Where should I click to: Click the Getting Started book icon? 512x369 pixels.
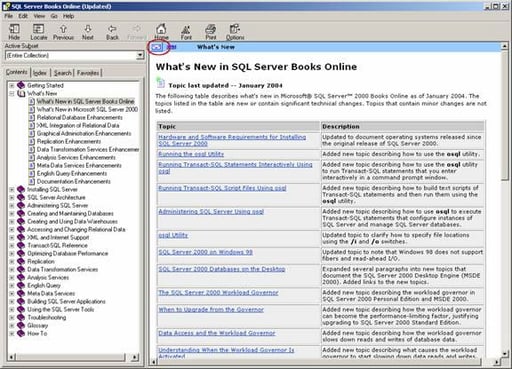point(21,85)
